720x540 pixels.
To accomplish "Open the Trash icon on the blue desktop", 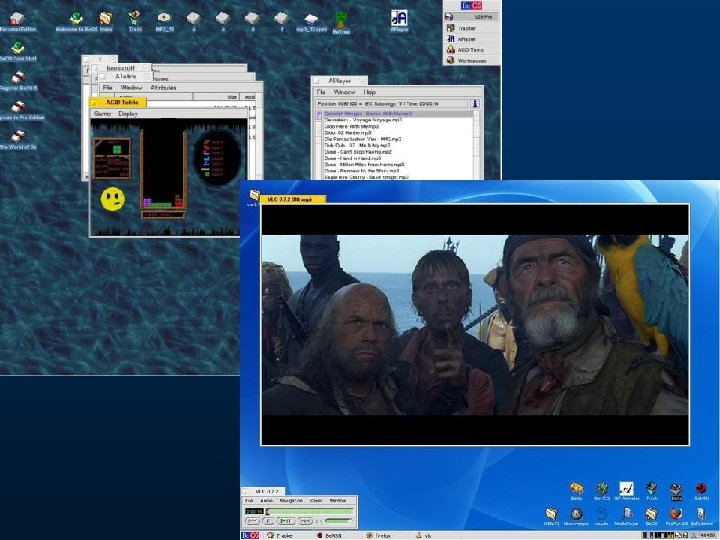I will pos(652,490).
